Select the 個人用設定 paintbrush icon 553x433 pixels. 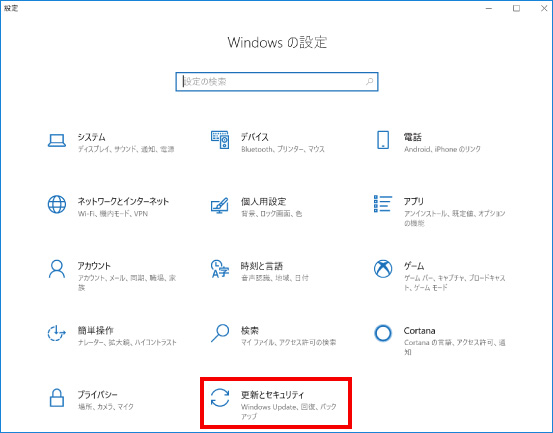click(220, 205)
